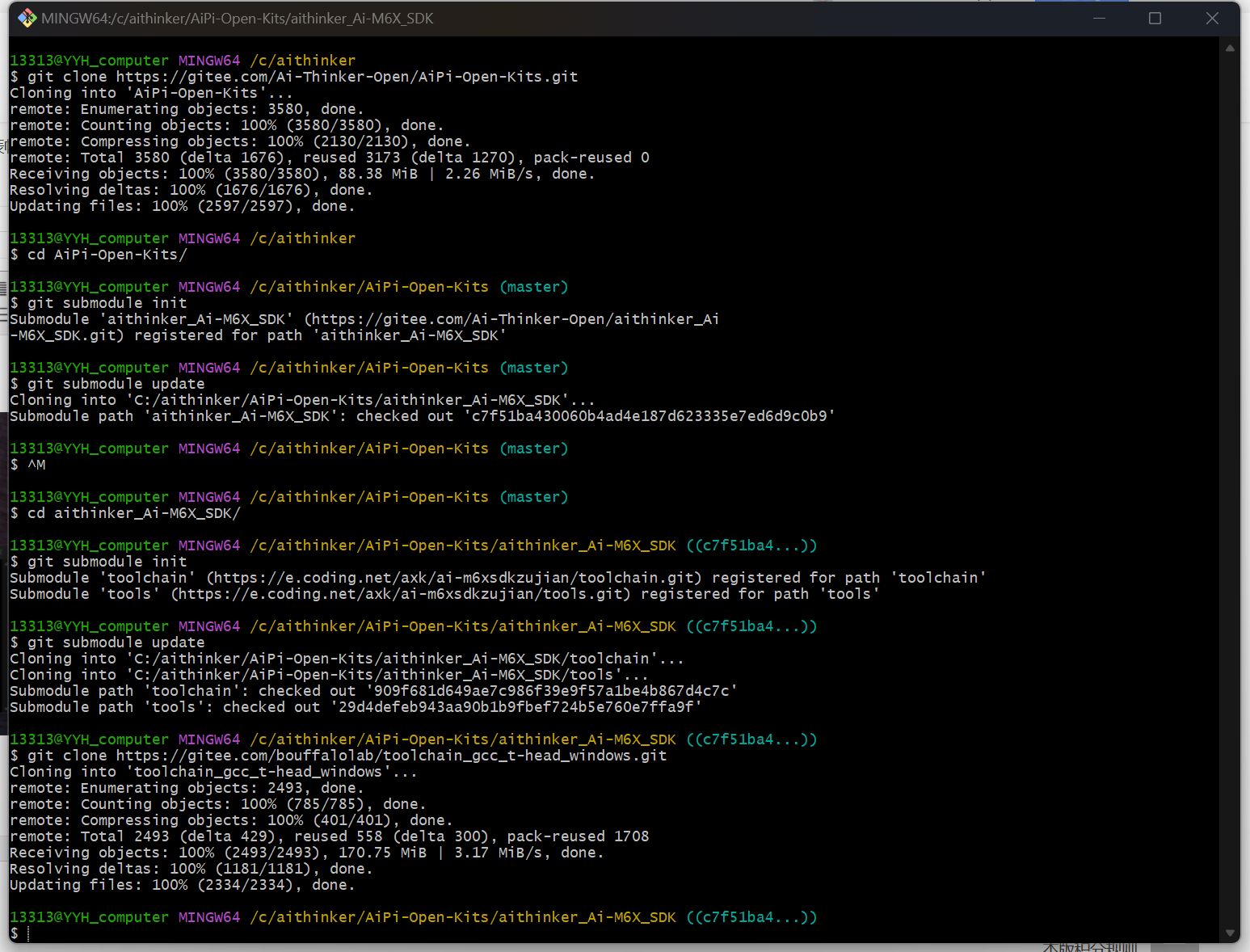Click the '$ ^M' command line
Viewport: 1250px width, 952px height.
pyautogui.click(x=27, y=465)
